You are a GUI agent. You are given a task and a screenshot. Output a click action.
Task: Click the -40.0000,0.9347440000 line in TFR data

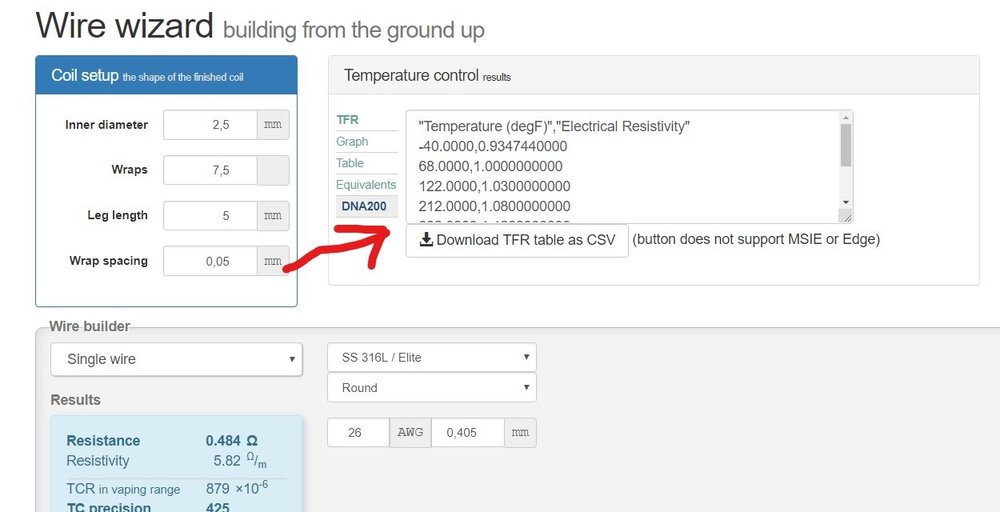click(x=492, y=147)
